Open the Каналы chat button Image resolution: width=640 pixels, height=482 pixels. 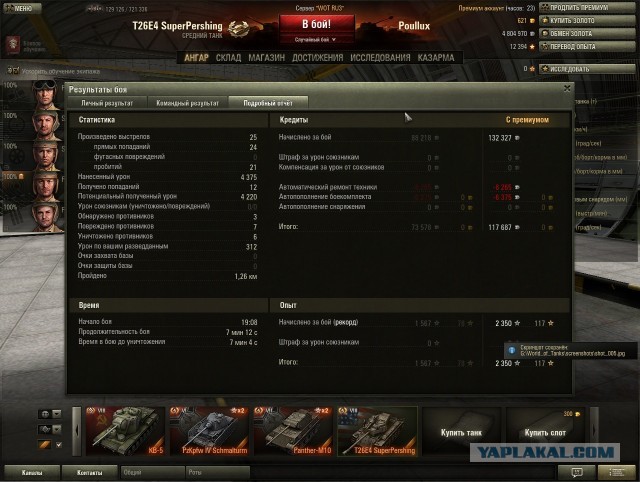[x=32, y=473]
